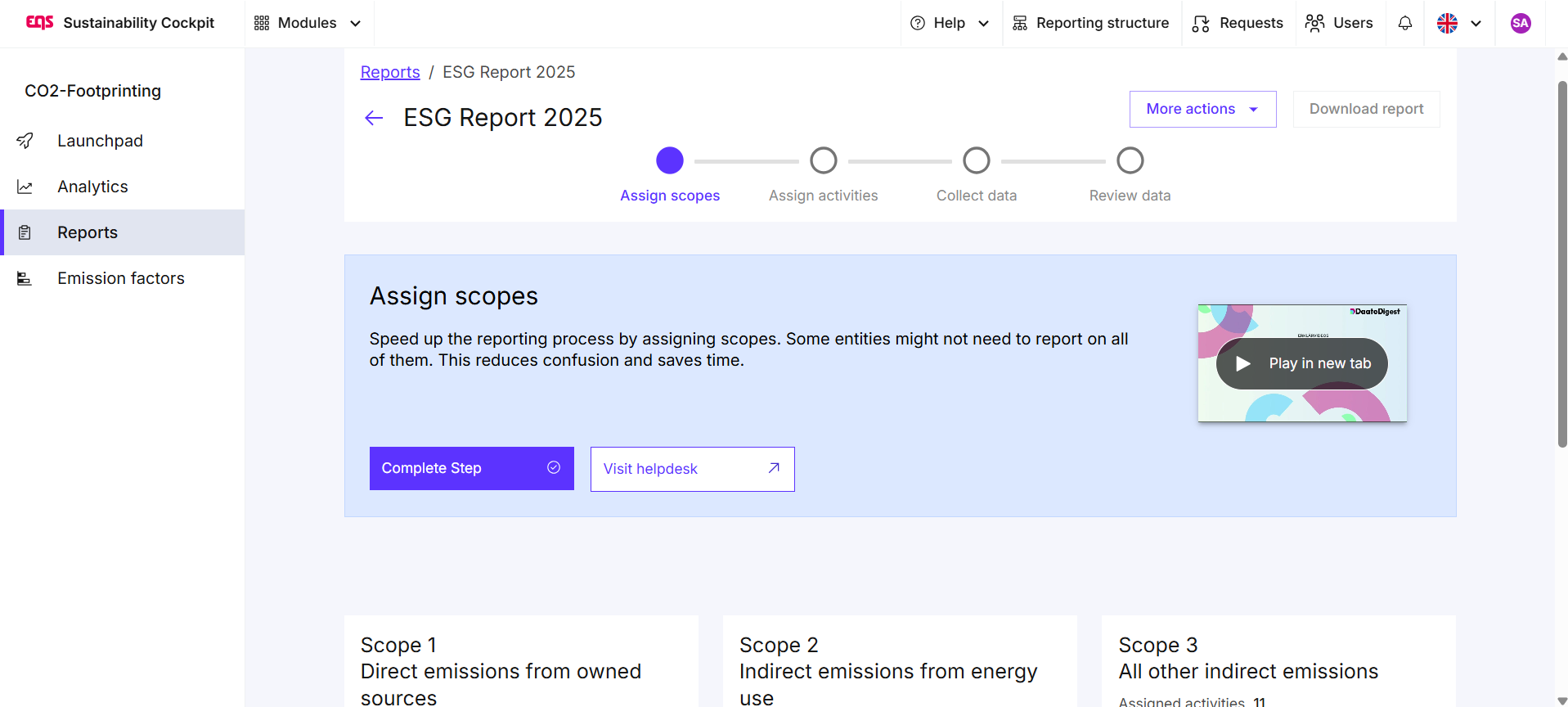Open the Help dropdown menu
This screenshot has width=1568, height=707.
tap(950, 23)
